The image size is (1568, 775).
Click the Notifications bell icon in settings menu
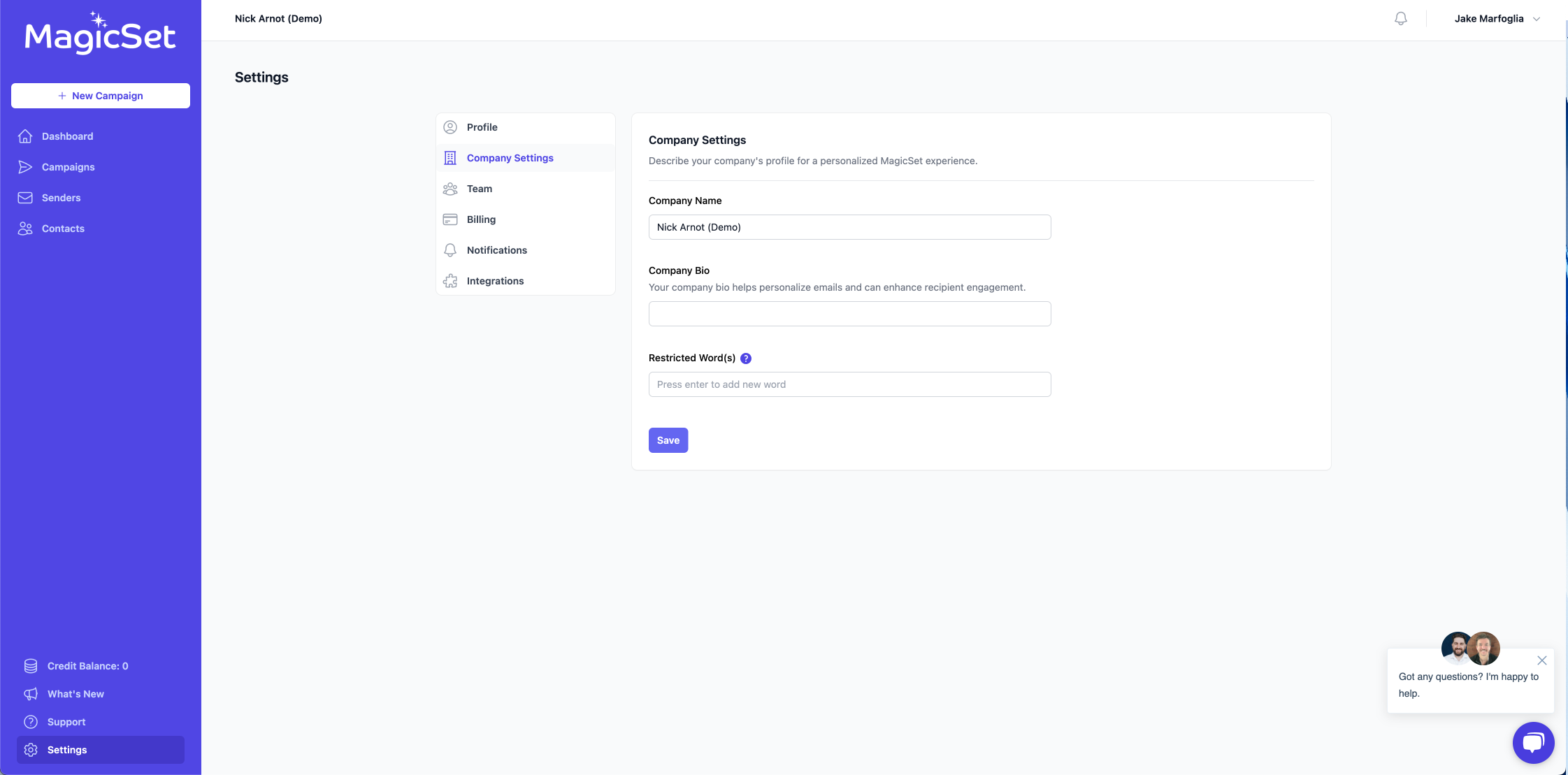point(450,250)
